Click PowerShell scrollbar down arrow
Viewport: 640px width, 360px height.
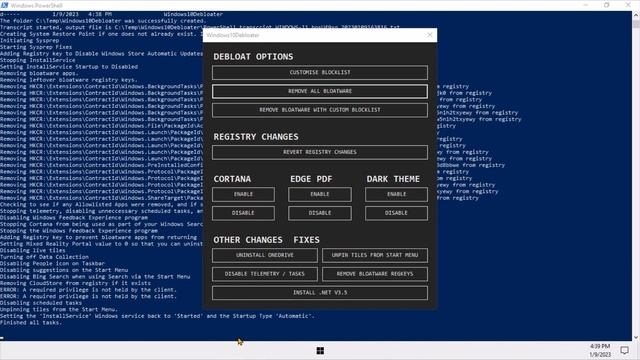pos(636,337)
